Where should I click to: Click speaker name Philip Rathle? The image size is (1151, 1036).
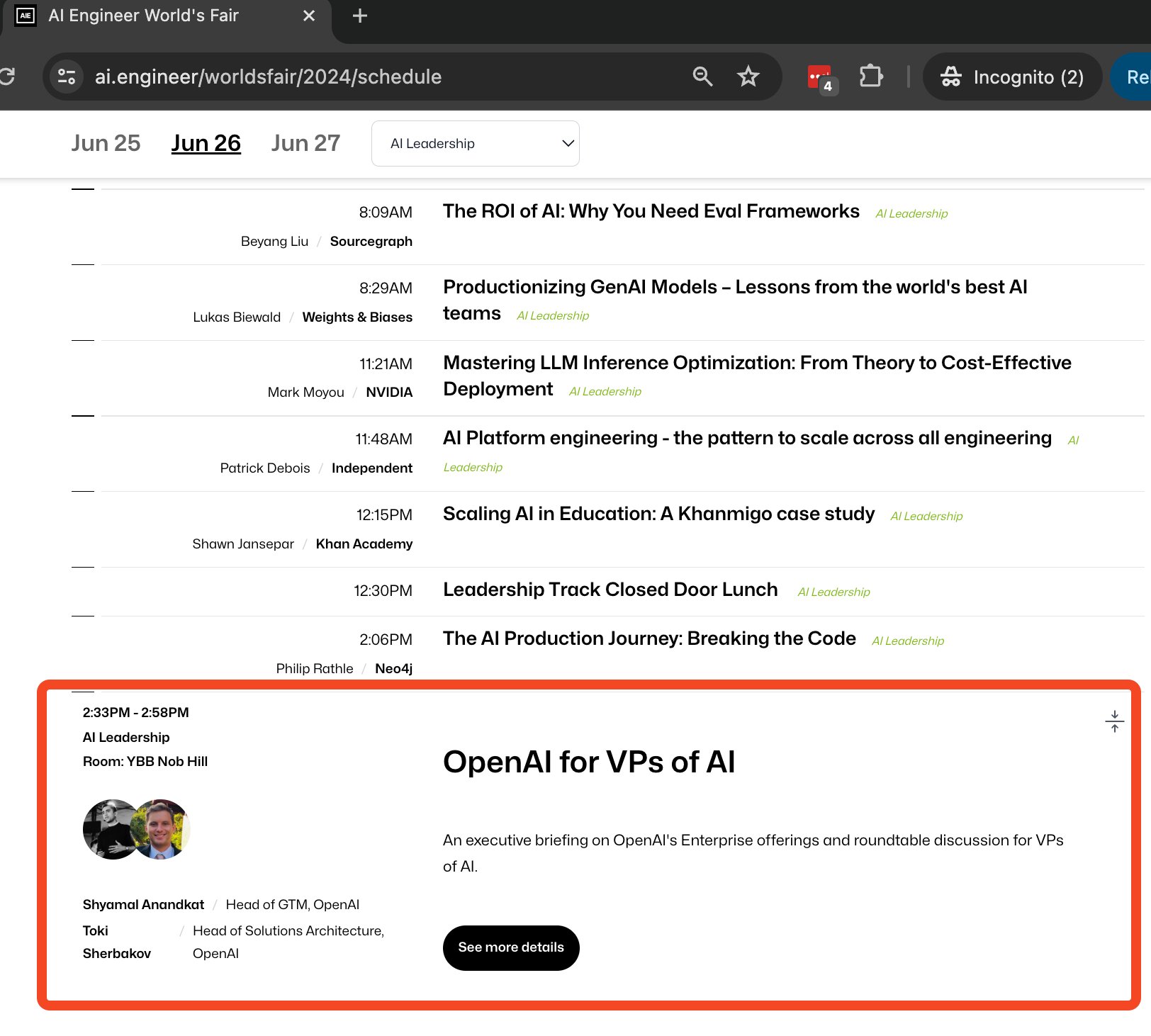tap(315, 668)
